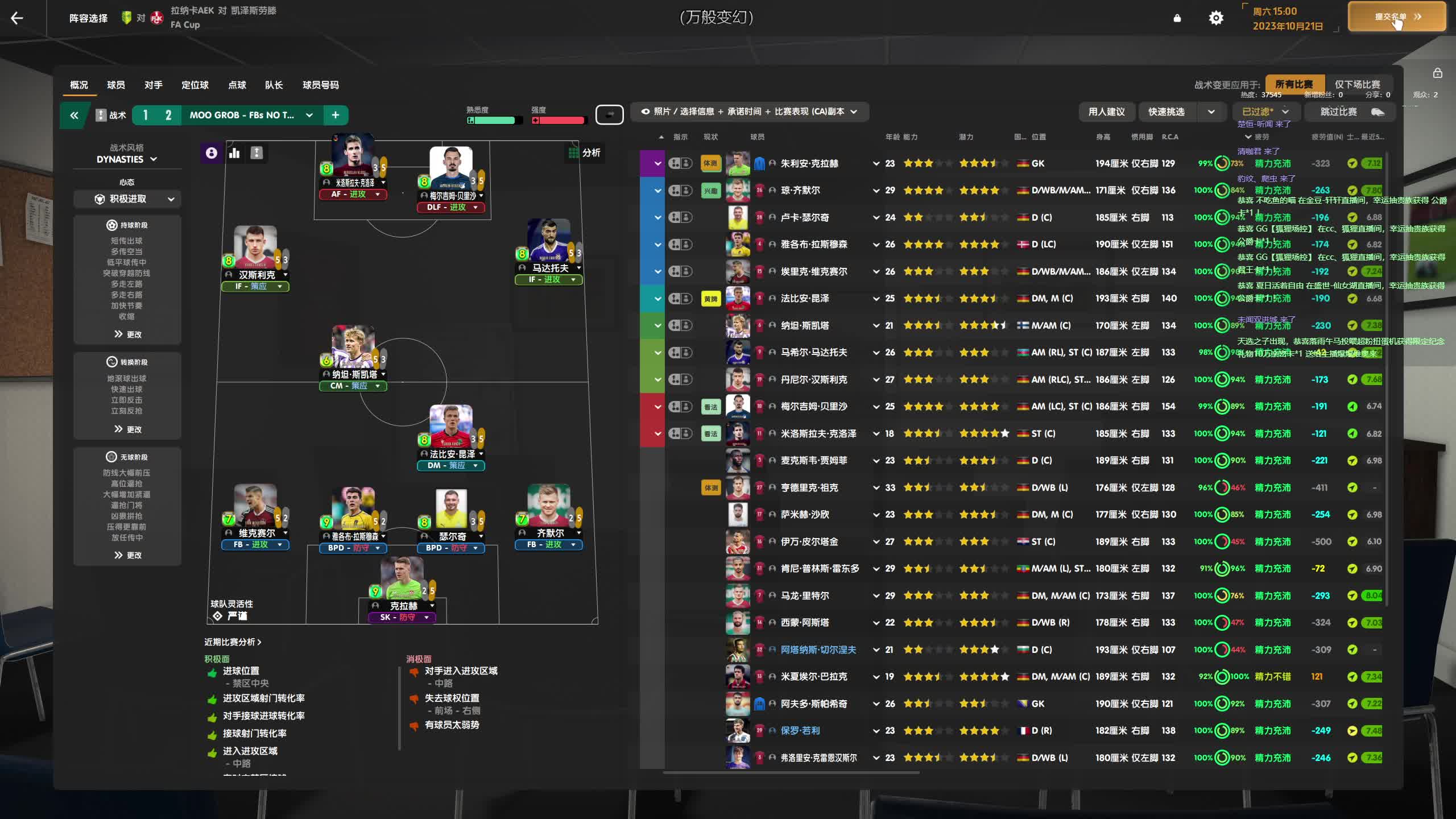Click the back arrow icon
Screen dimensions: 1456x819
pos(17,18)
